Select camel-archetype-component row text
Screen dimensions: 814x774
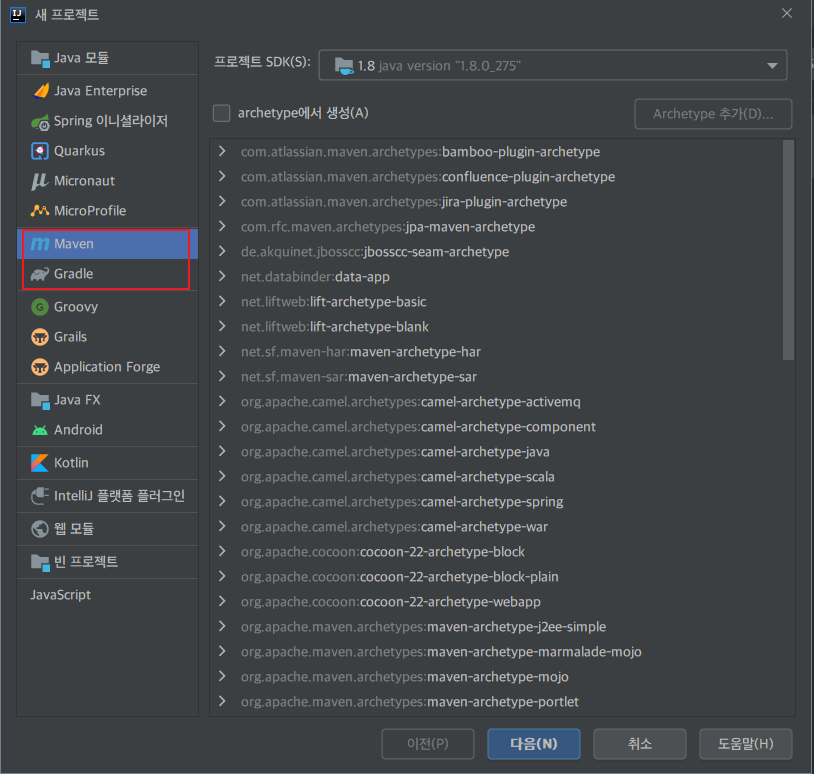(418, 427)
